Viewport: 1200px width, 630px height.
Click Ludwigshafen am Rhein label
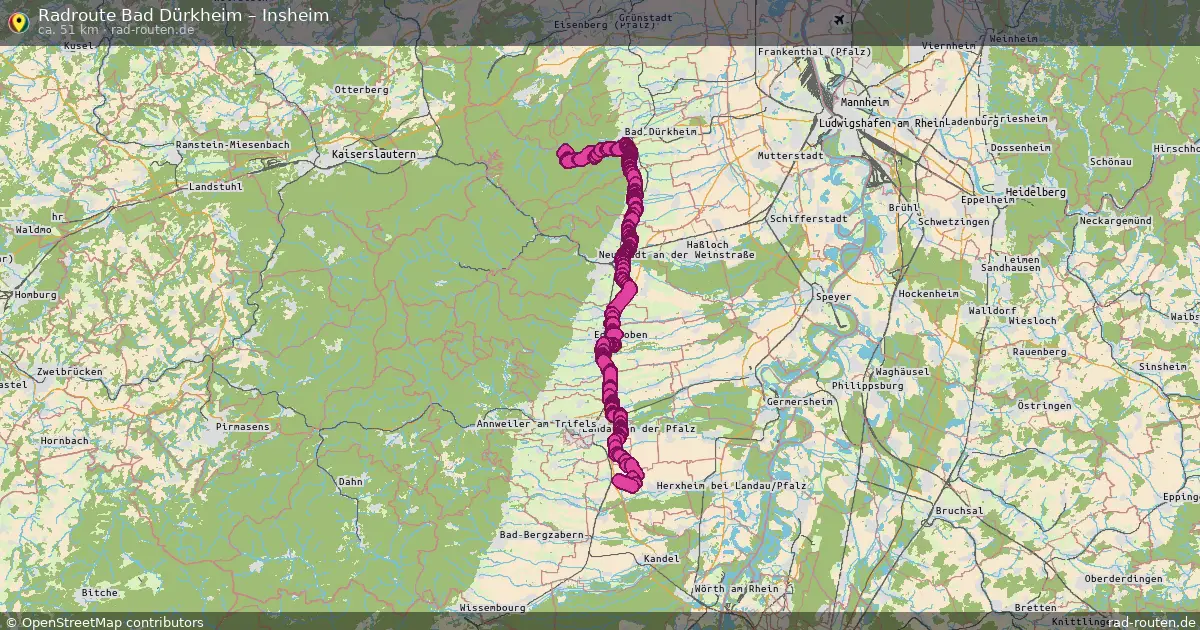coord(881,122)
